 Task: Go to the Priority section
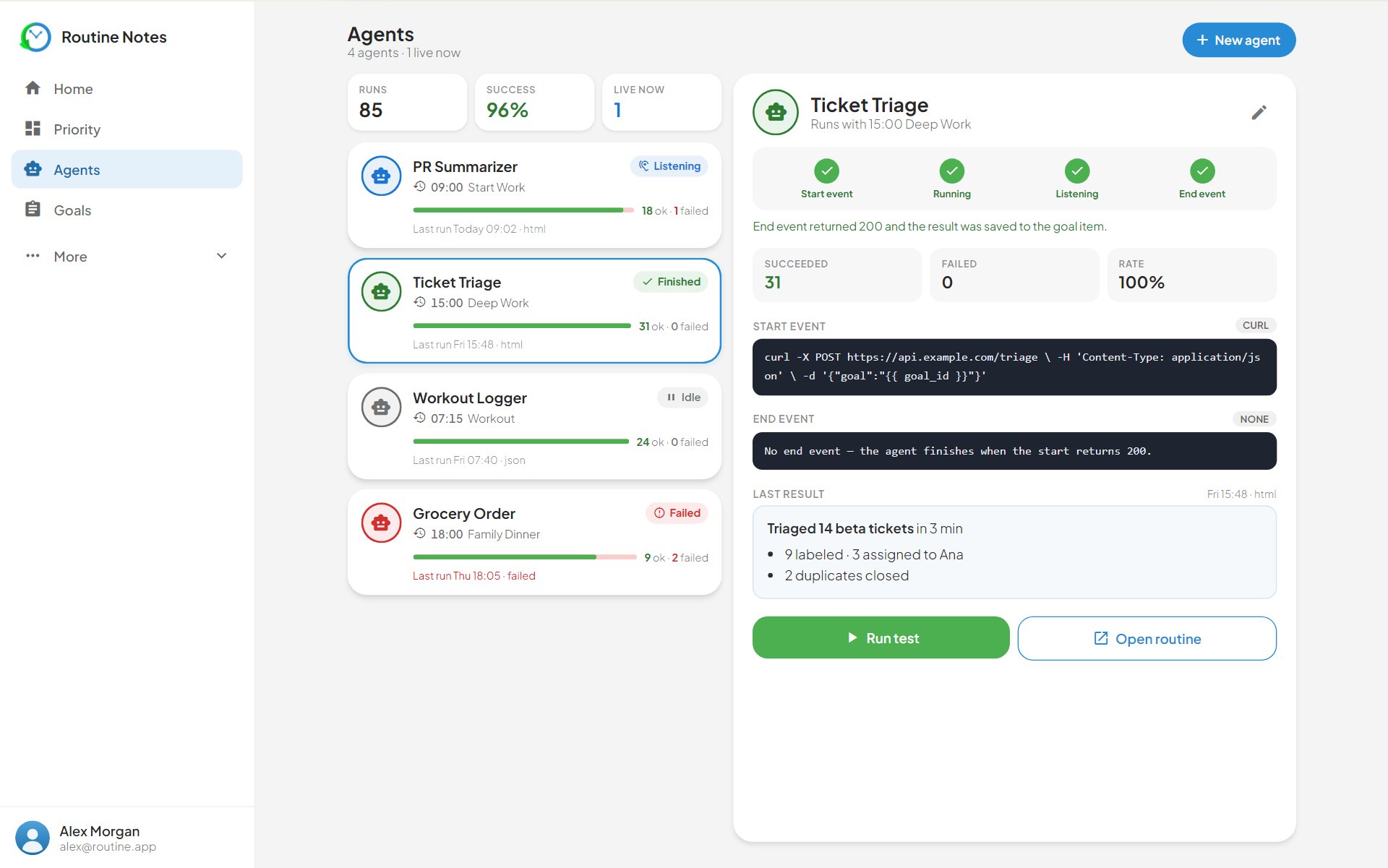(x=127, y=129)
